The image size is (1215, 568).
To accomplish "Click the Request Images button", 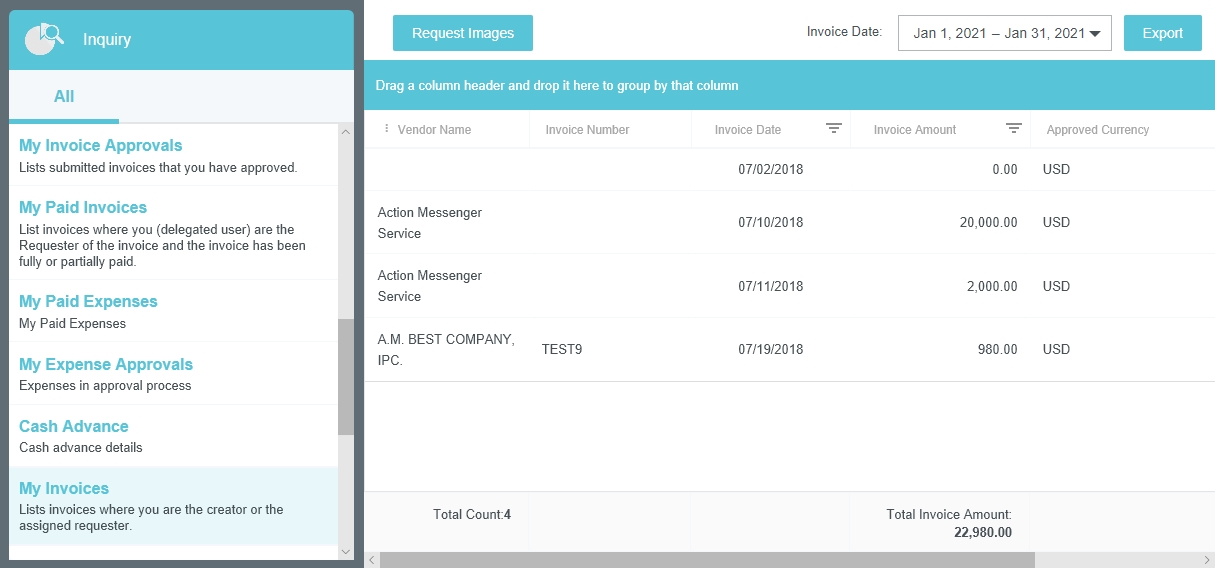I will 462,33.
